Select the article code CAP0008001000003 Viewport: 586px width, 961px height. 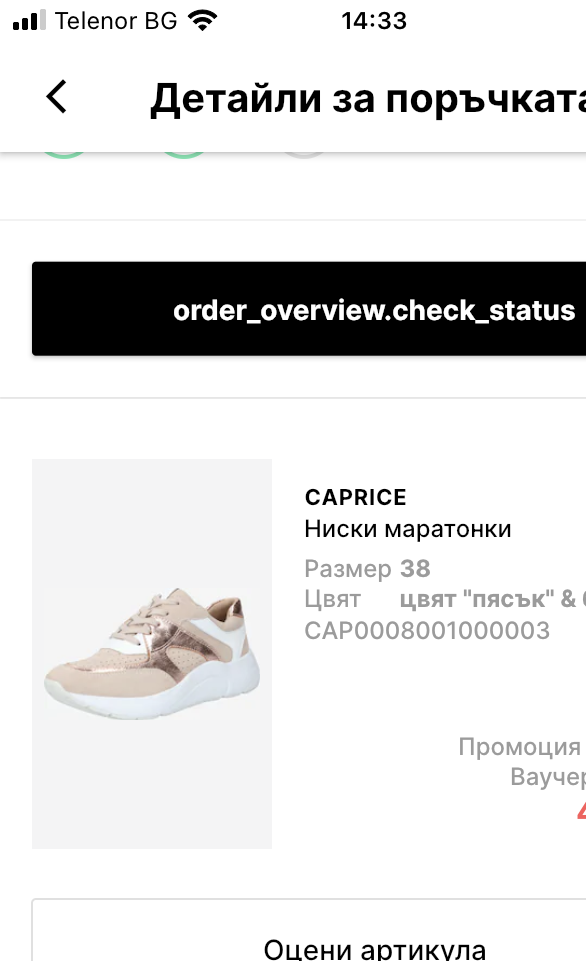(x=427, y=630)
